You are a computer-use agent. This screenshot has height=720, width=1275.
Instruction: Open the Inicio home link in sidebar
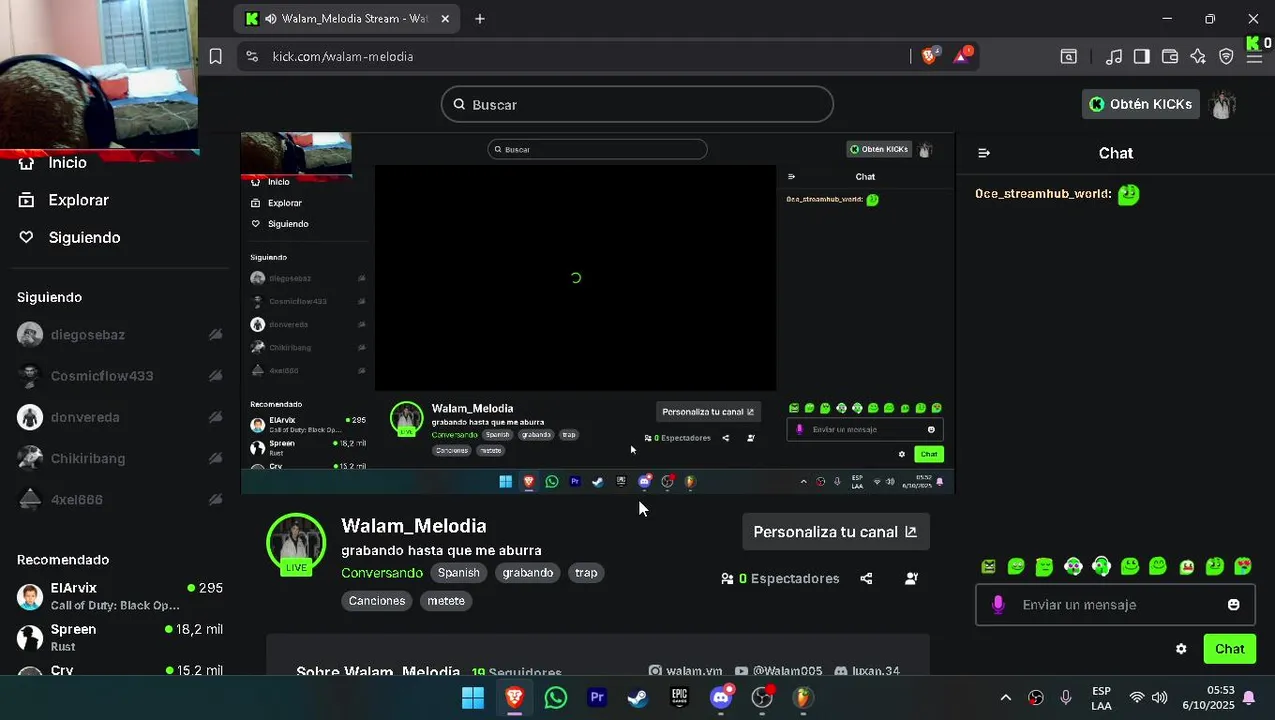coord(67,163)
